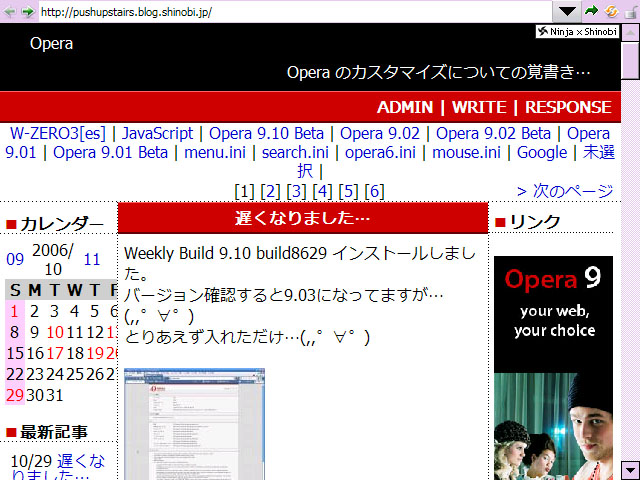Select calendar date 1
Image resolution: width=640 pixels, height=480 pixels.
pyautogui.click(x=15, y=312)
